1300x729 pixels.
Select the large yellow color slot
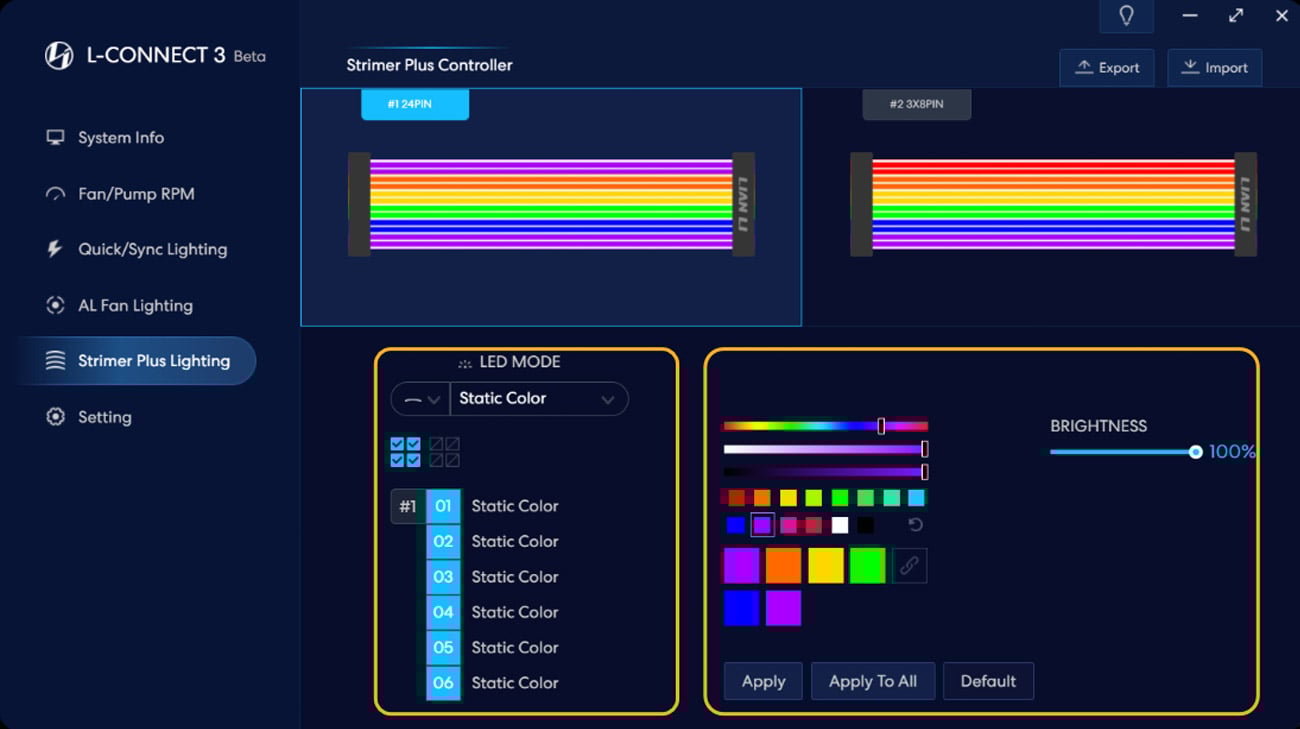825,566
